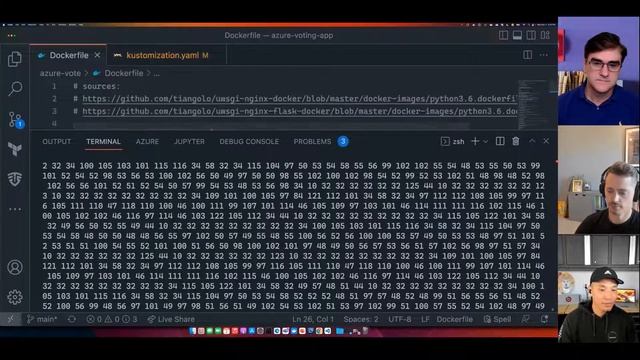
Task: Open the shield extension view in activity bar
Action: click(15, 179)
